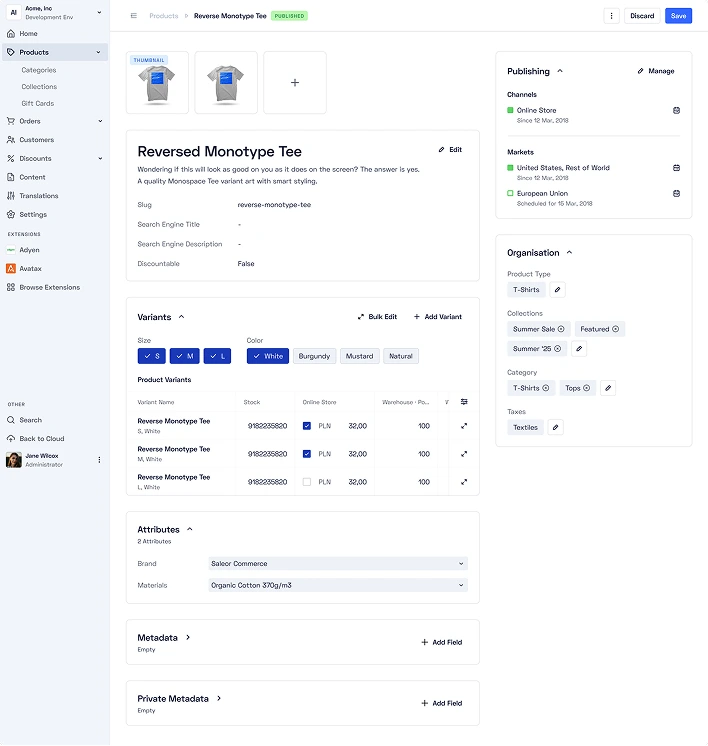Open calendar icon for Online Store channel

pyautogui.click(x=676, y=110)
